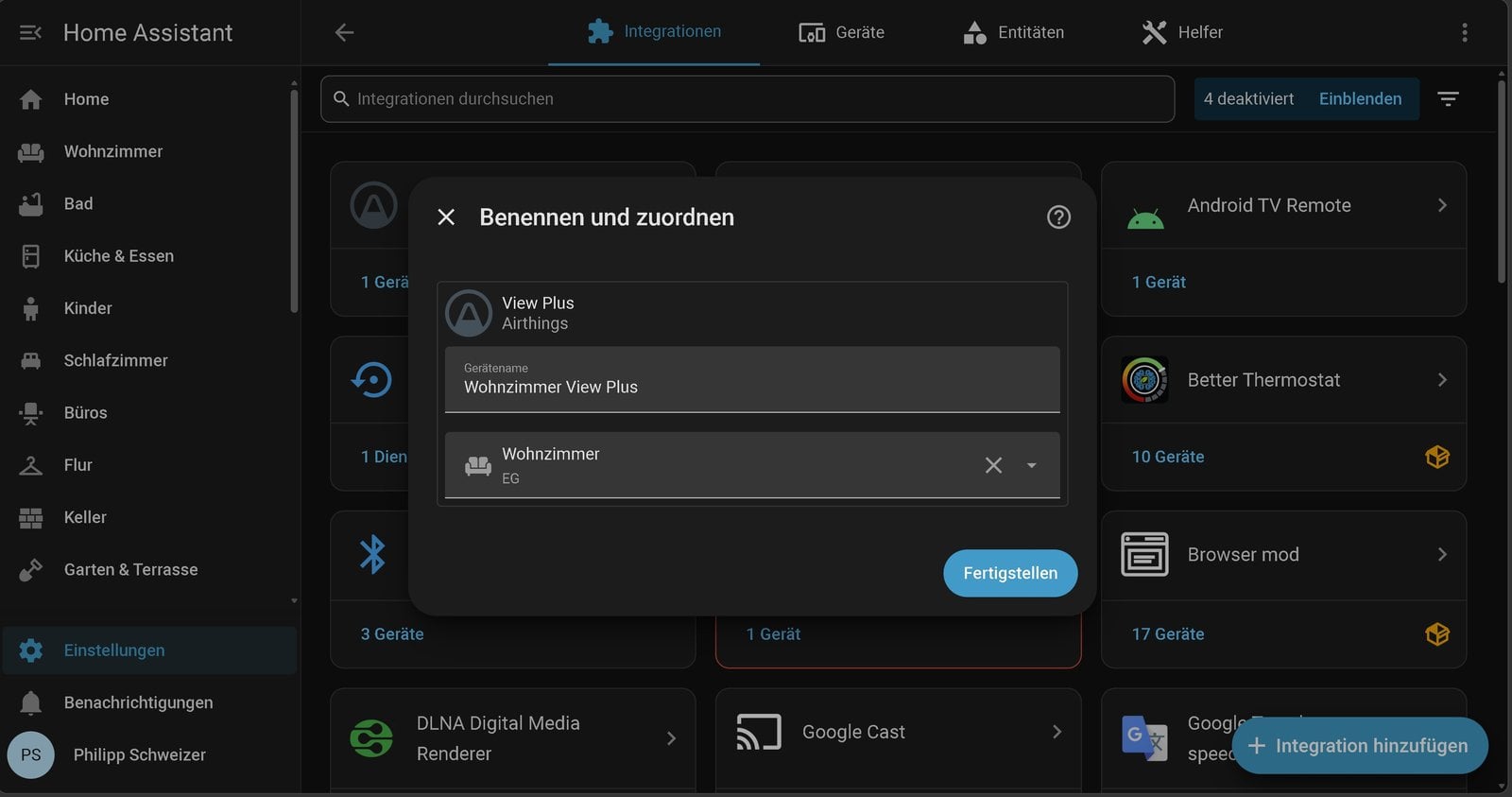1512x797 pixels.
Task: Click Better Thermostat custom integration box icon
Action: click(x=1437, y=457)
